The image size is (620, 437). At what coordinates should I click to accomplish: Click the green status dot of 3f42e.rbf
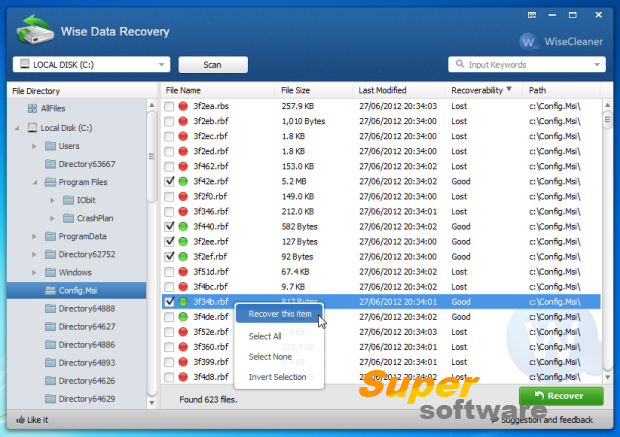(183, 181)
